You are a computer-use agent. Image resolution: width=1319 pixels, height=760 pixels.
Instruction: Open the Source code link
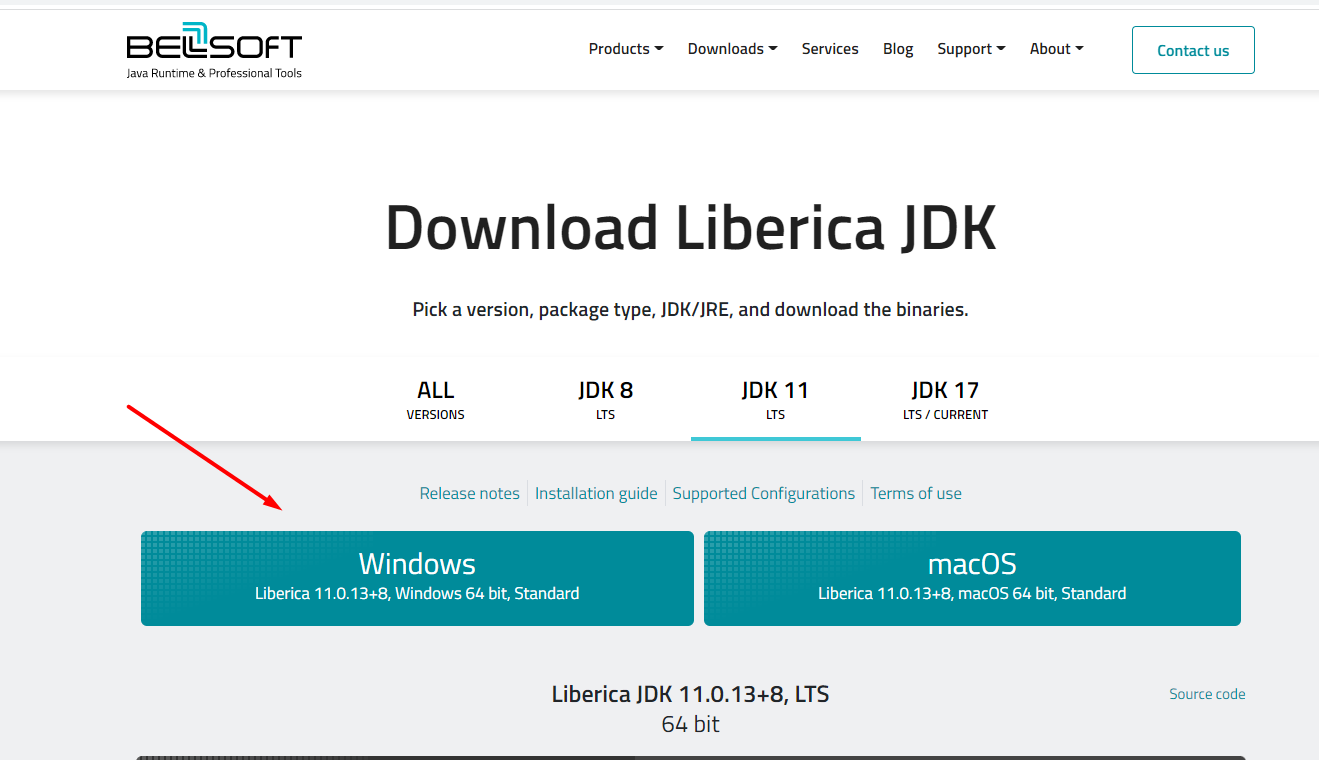pos(1207,694)
